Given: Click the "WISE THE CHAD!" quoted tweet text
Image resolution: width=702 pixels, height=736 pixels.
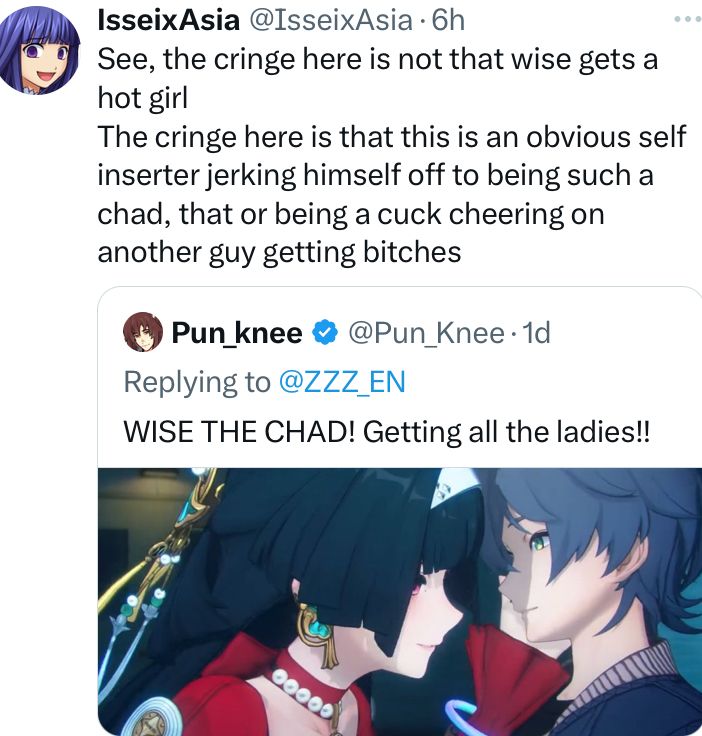Looking at the screenshot, I should click(x=387, y=431).
